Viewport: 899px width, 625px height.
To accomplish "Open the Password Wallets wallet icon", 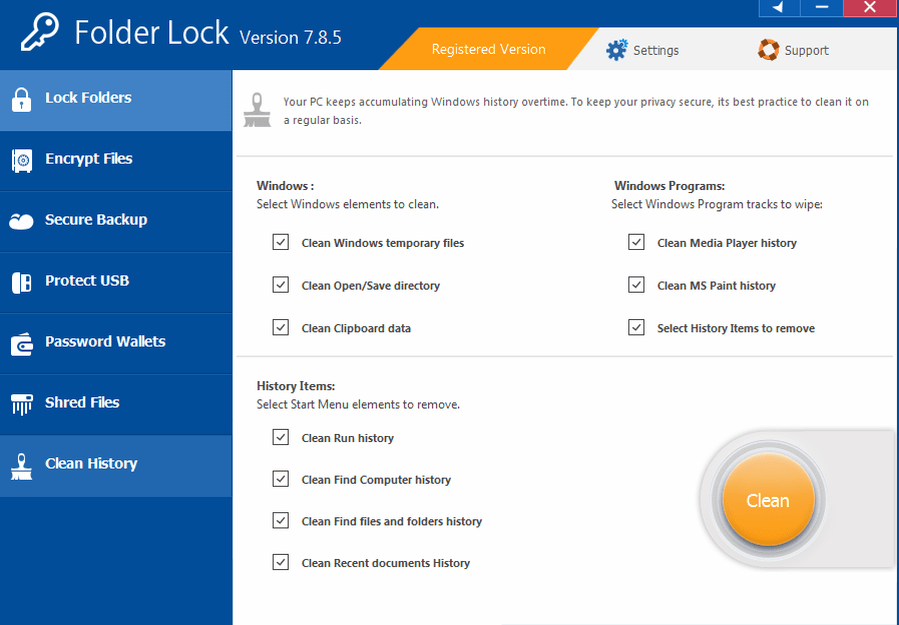I will (x=21, y=343).
